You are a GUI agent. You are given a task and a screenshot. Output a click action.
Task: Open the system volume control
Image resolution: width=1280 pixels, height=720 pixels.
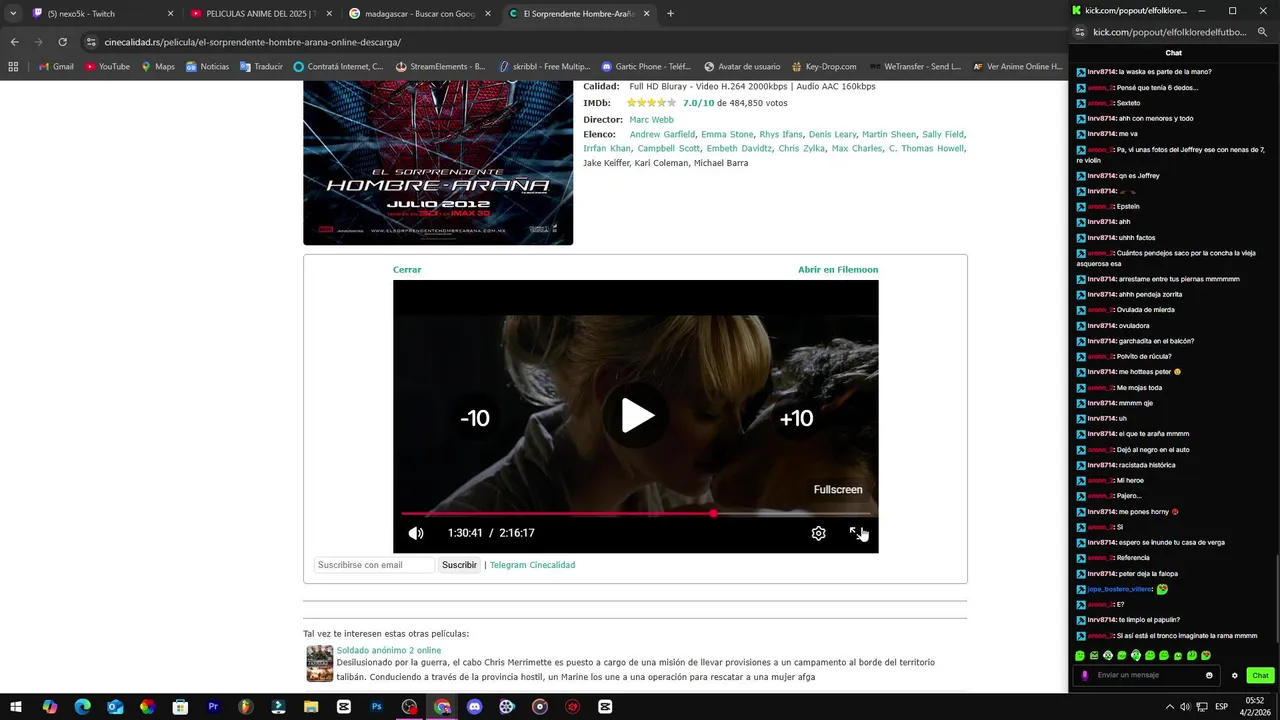1186,706
